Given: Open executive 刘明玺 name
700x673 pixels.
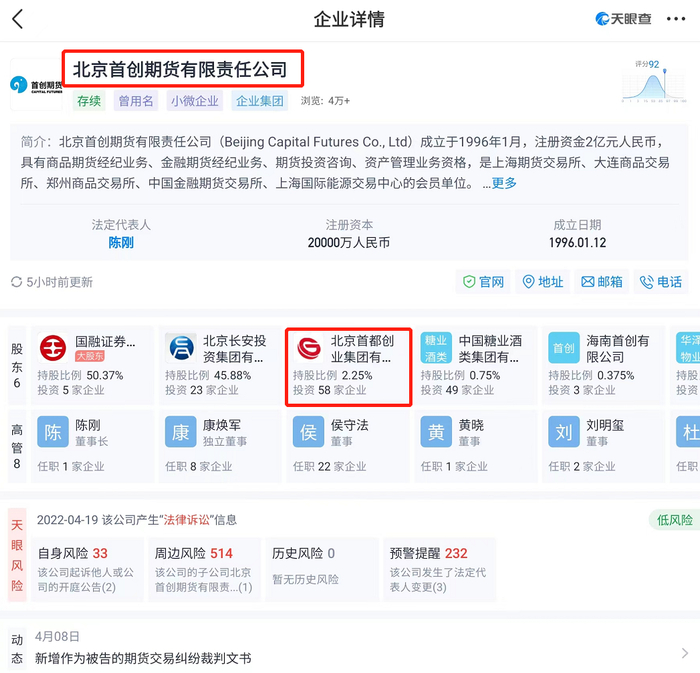Looking at the screenshot, I should click(605, 425).
